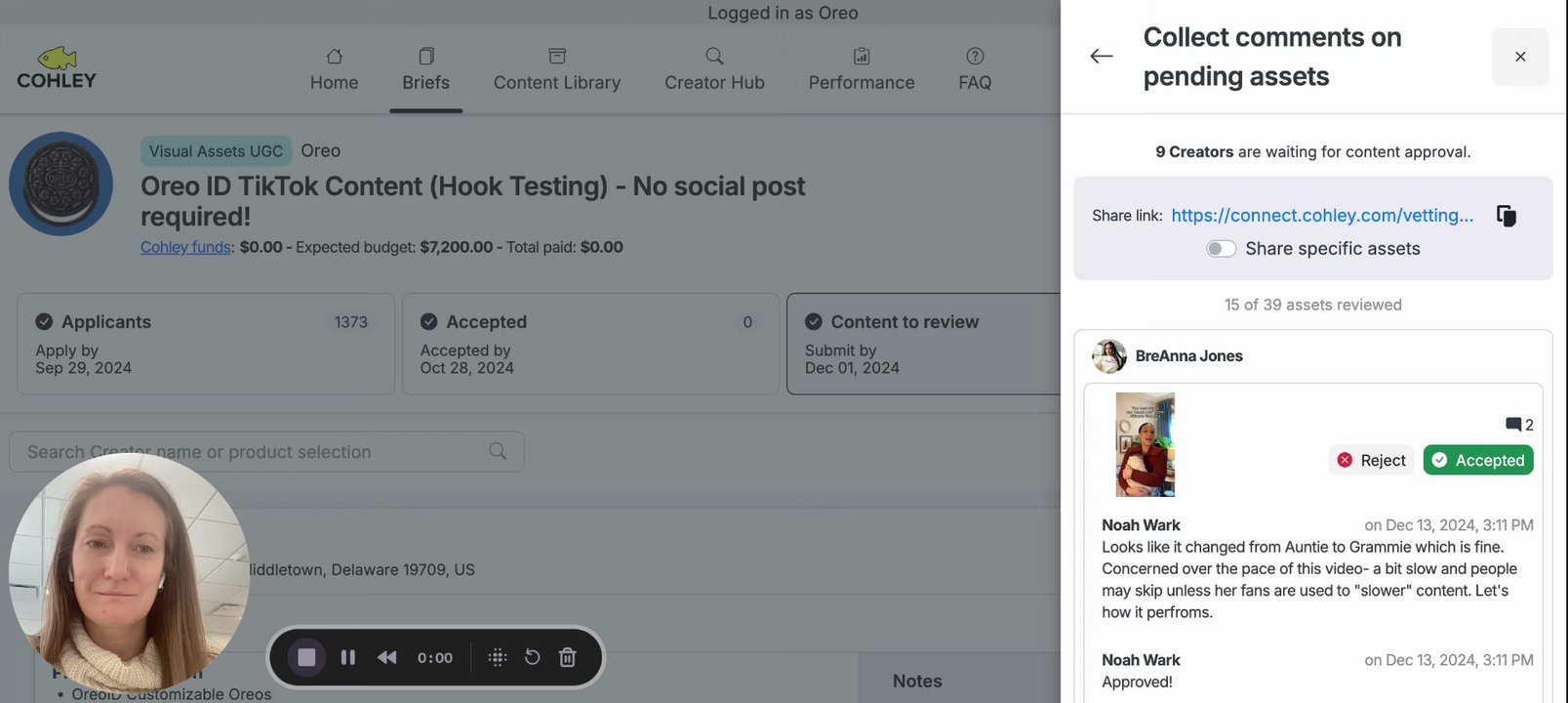Switch to the Content Library tab

point(557,69)
